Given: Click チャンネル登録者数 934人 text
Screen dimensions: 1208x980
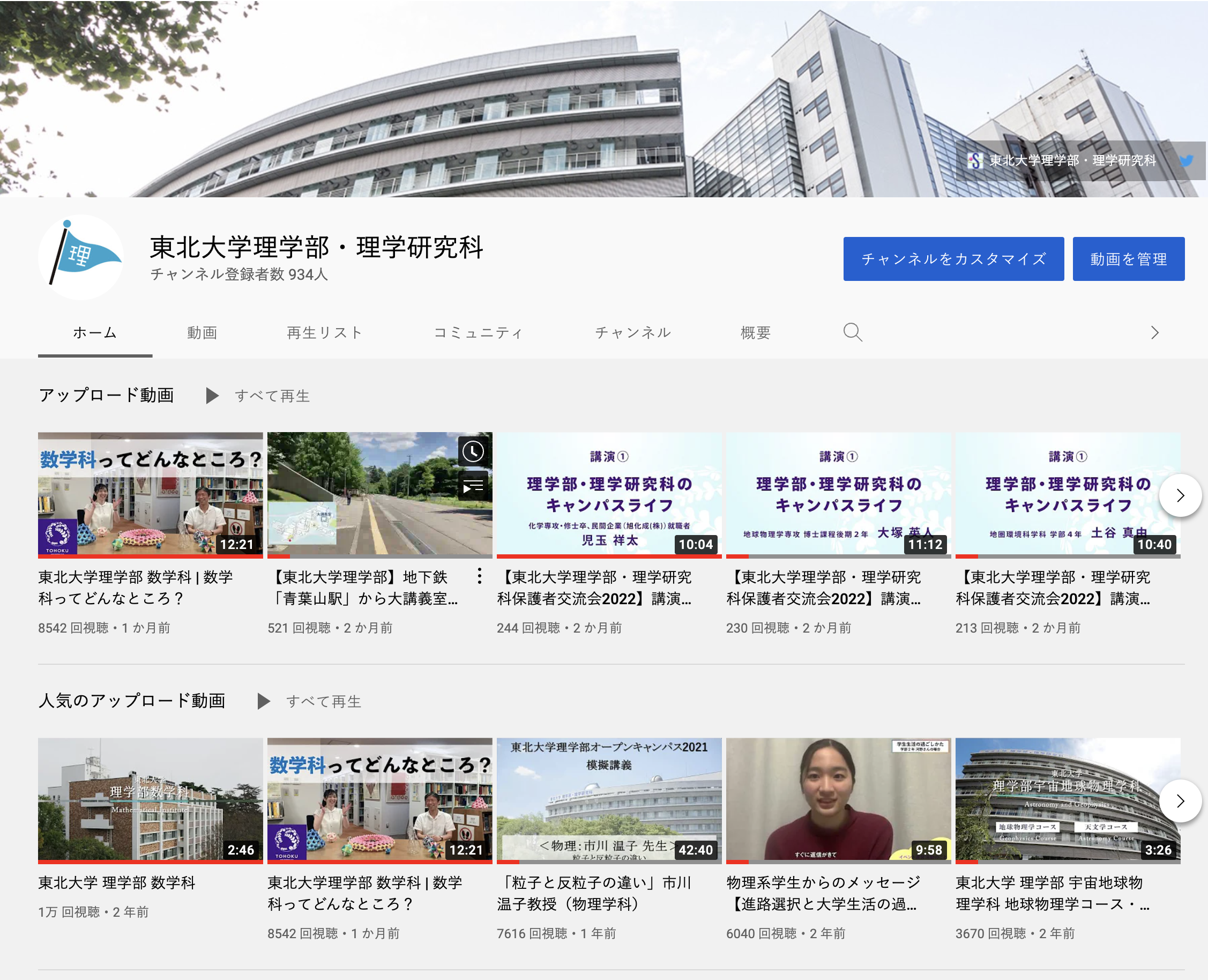Looking at the screenshot, I should tap(238, 274).
